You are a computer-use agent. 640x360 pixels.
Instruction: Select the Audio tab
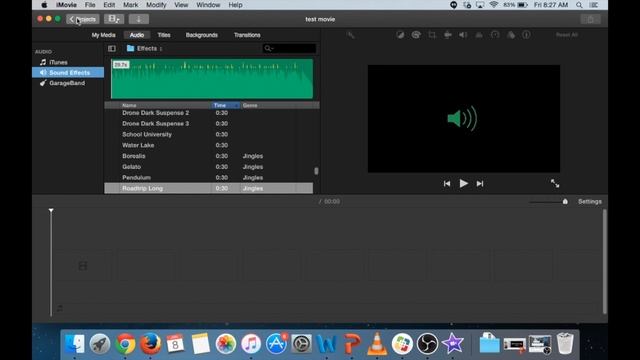[137, 35]
